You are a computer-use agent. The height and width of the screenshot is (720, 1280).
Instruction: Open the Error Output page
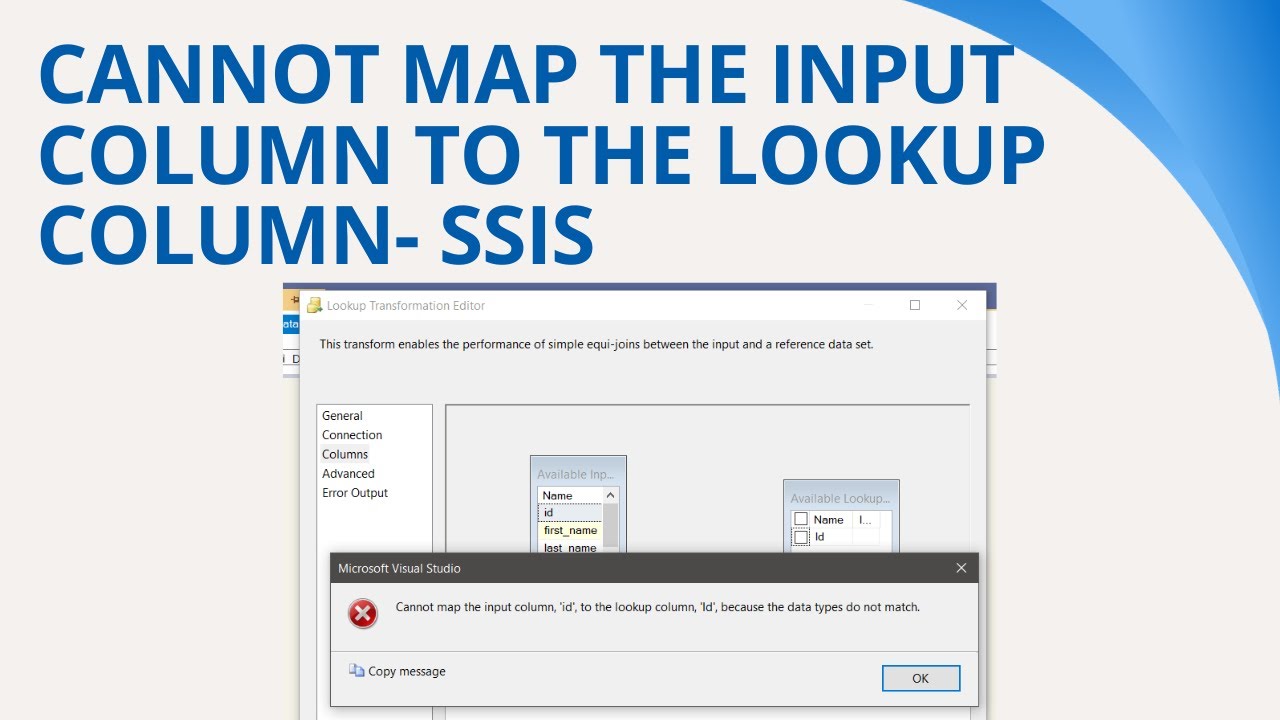[355, 493]
